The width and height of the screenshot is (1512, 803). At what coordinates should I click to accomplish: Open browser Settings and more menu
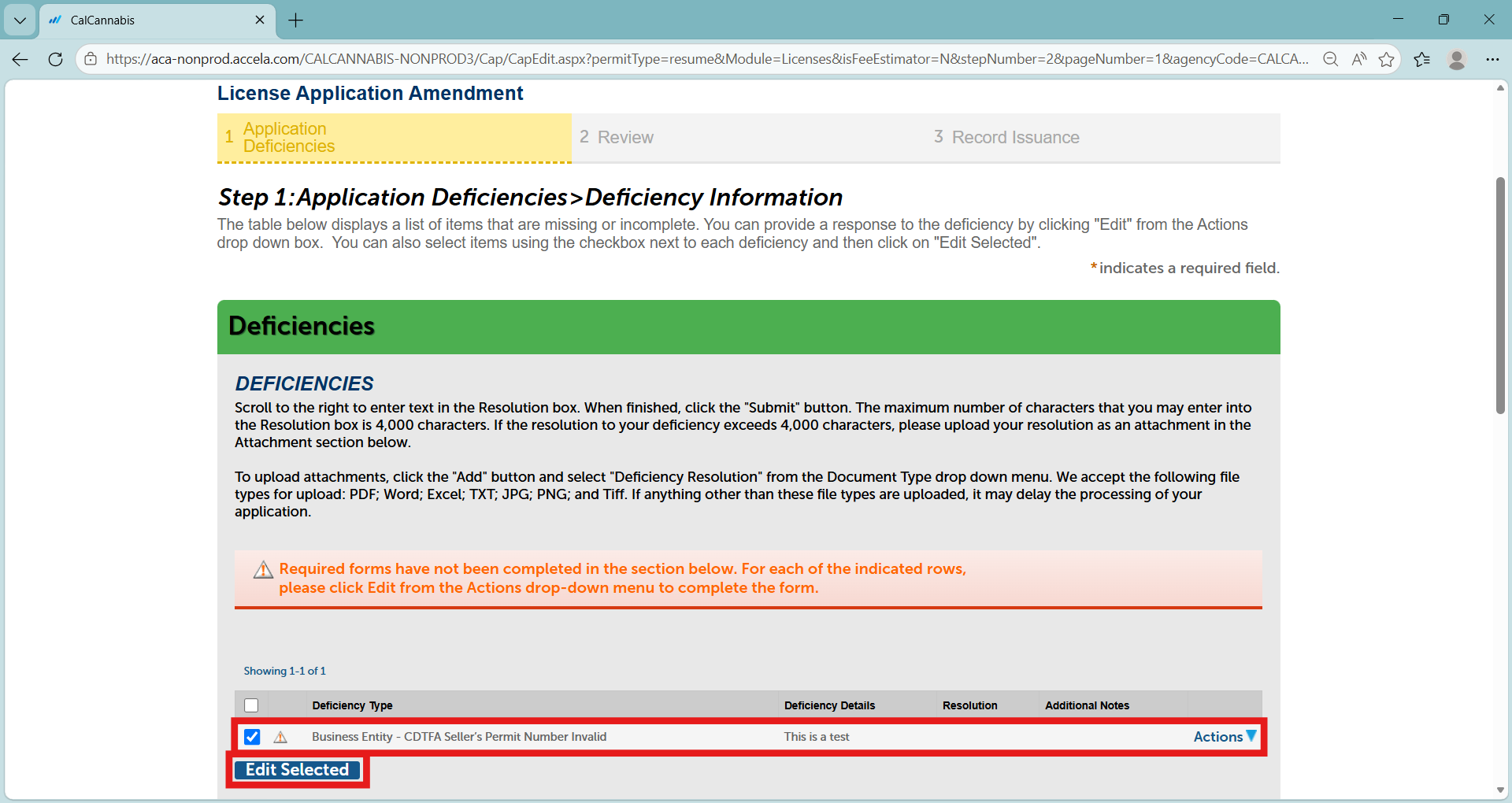point(1492,59)
